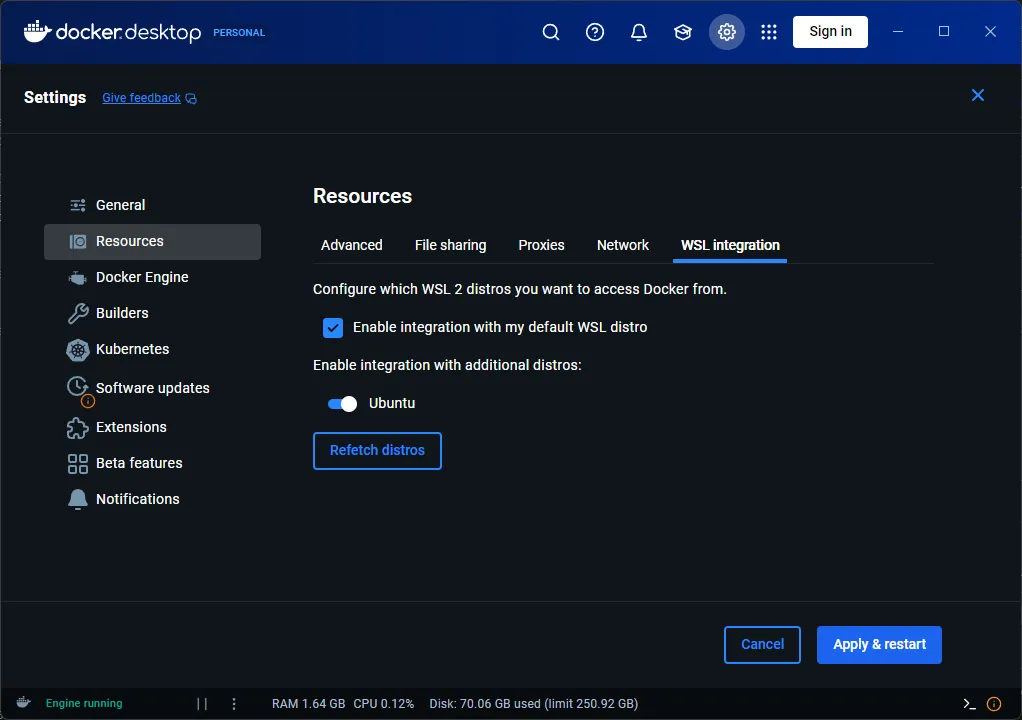The height and width of the screenshot is (720, 1022).
Task: Click the Software updates clock icon
Action: point(77,386)
